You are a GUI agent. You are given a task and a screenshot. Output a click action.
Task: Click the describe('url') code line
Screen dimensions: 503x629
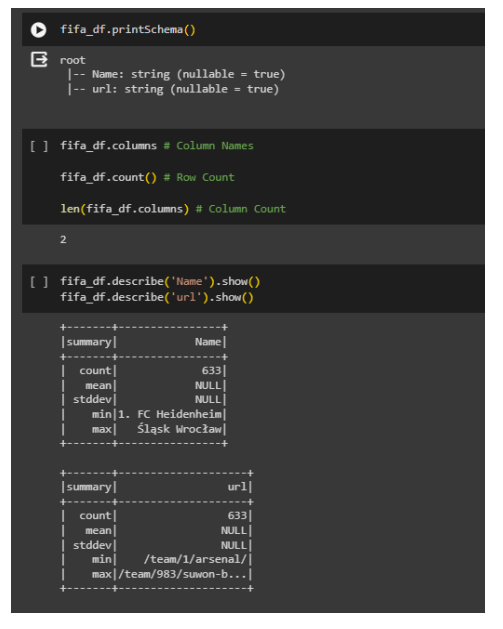(x=157, y=297)
